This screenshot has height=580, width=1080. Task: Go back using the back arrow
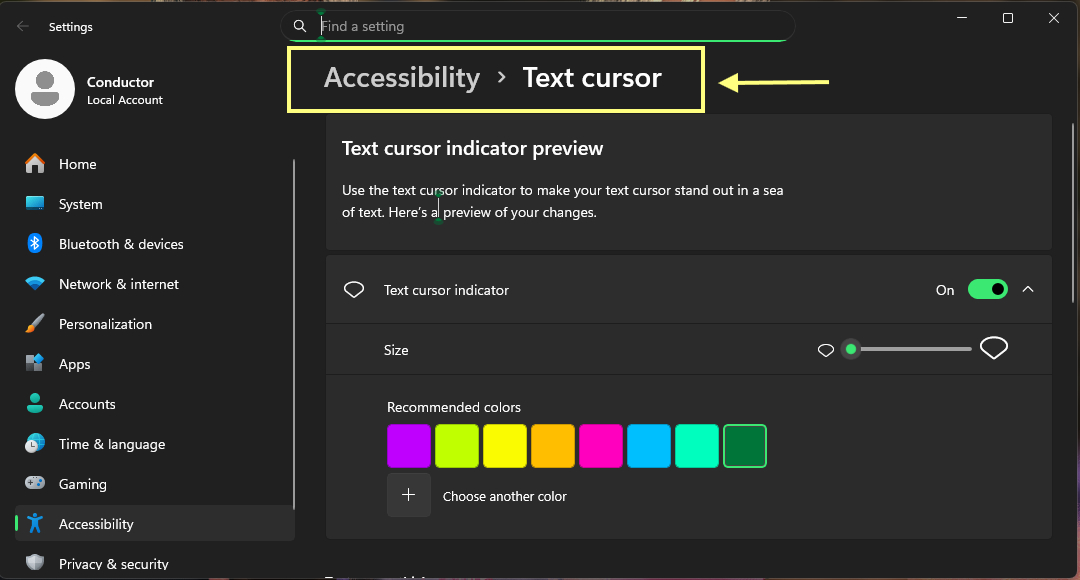pos(23,27)
